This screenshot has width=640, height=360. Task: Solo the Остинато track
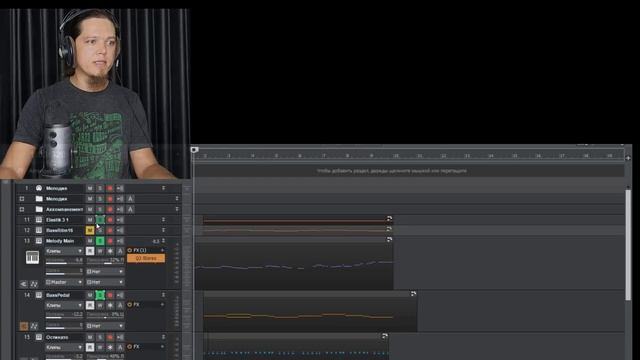[x=100, y=337]
